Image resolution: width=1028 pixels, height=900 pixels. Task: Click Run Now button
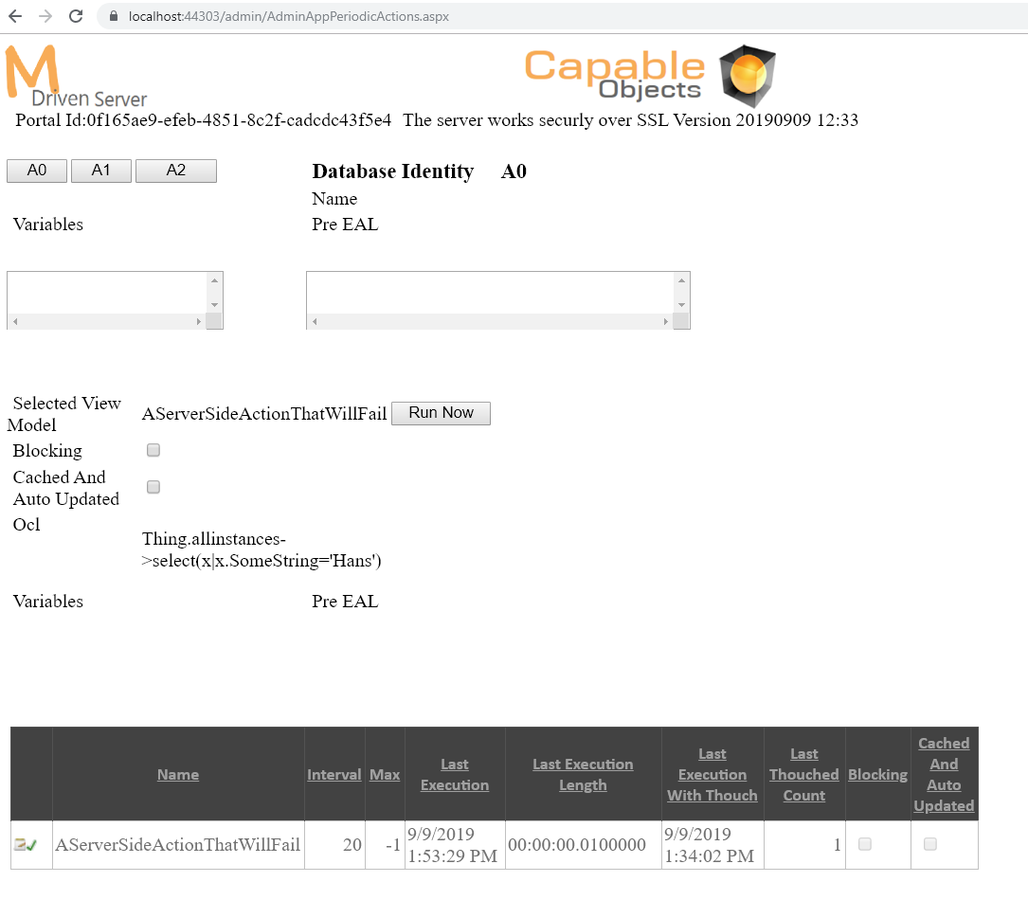click(x=441, y=413)
